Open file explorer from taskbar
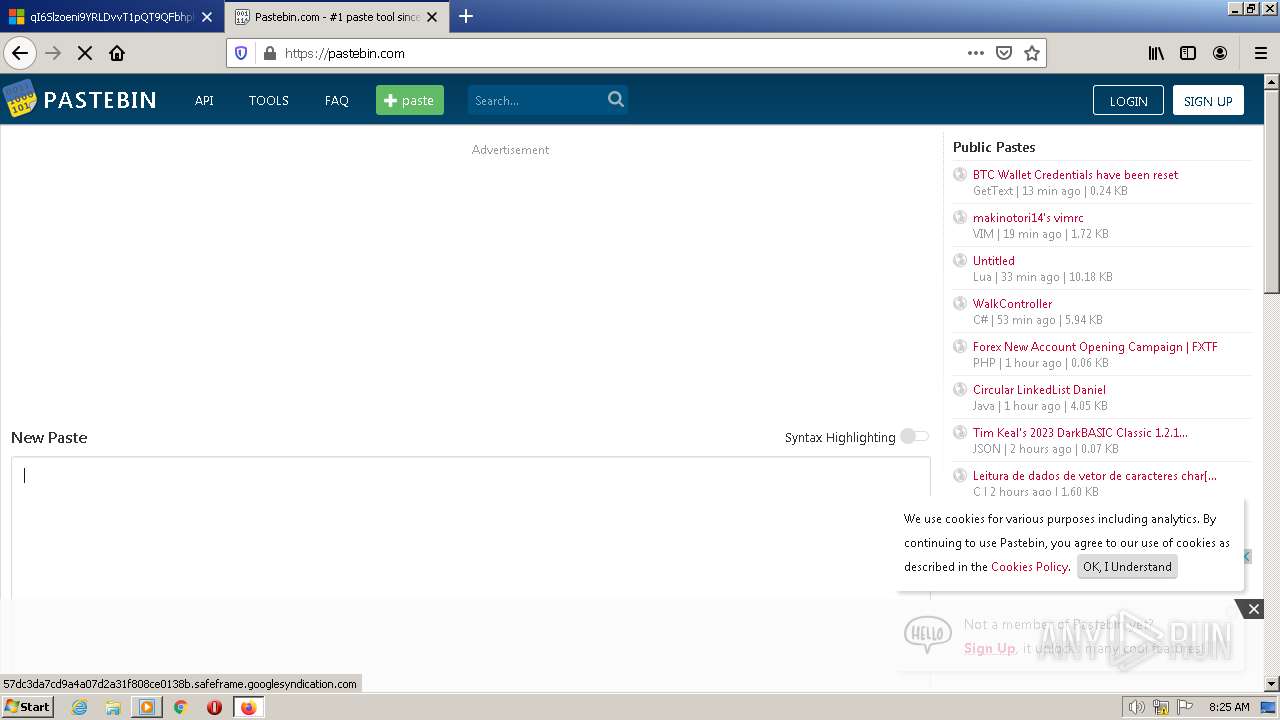Screen dimensions: 1280x720 [x=113, y=707]
